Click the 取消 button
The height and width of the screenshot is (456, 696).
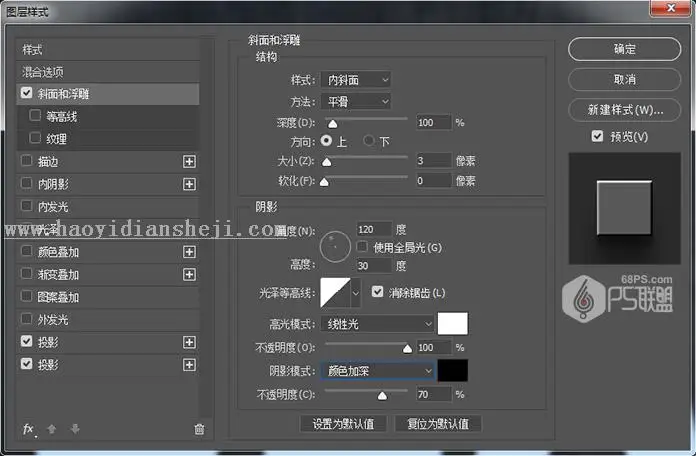[625, 79]
